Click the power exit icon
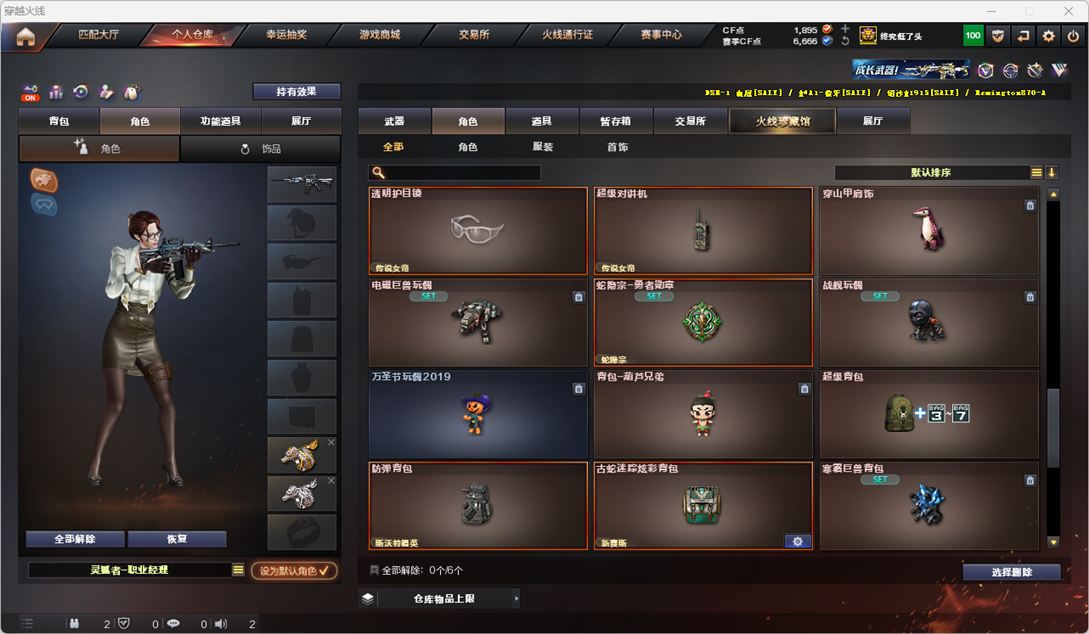Screen dimensions: 1089x634 click(1073, 35)
